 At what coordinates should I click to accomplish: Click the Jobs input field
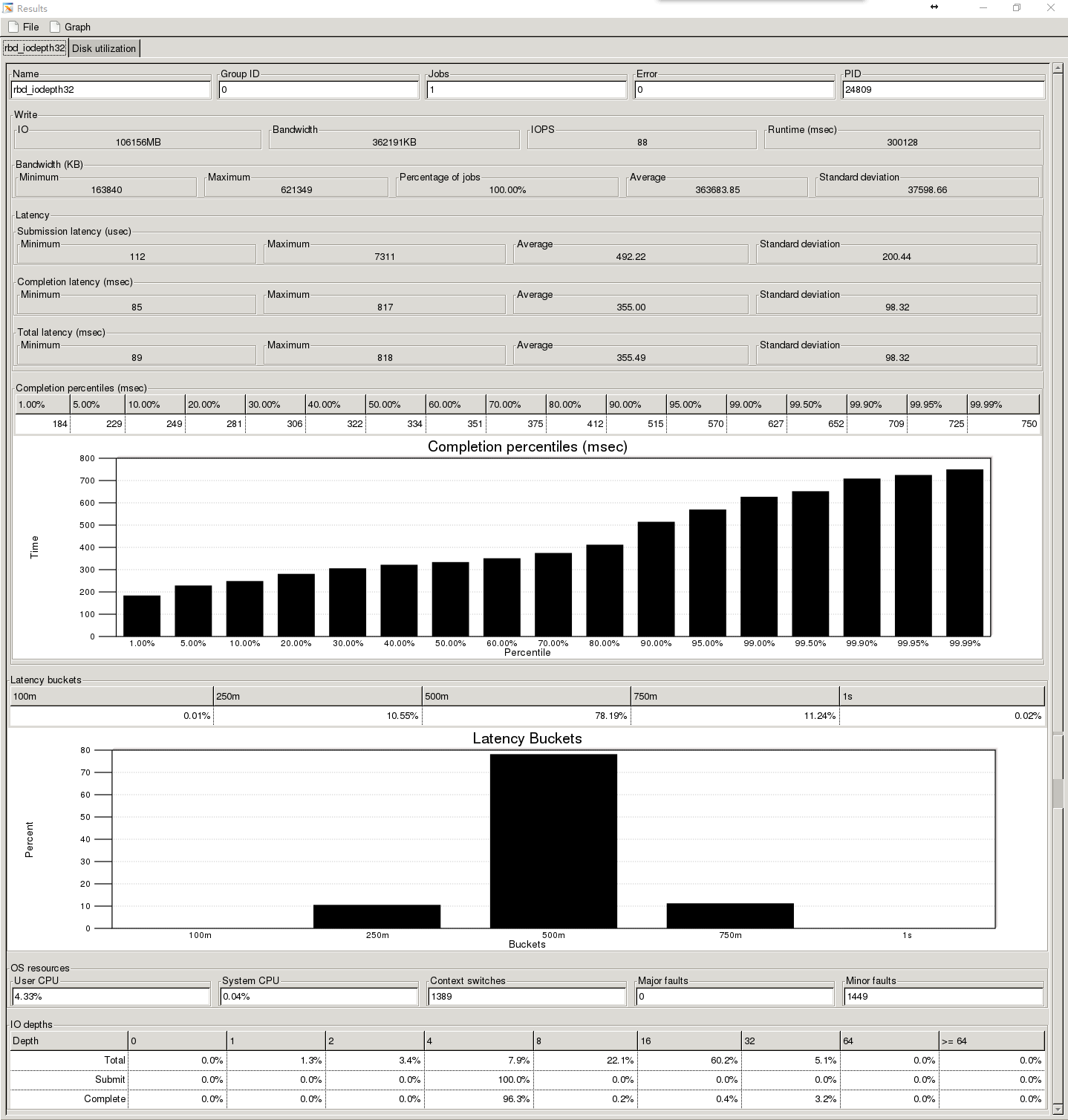[x=527, y=89]
